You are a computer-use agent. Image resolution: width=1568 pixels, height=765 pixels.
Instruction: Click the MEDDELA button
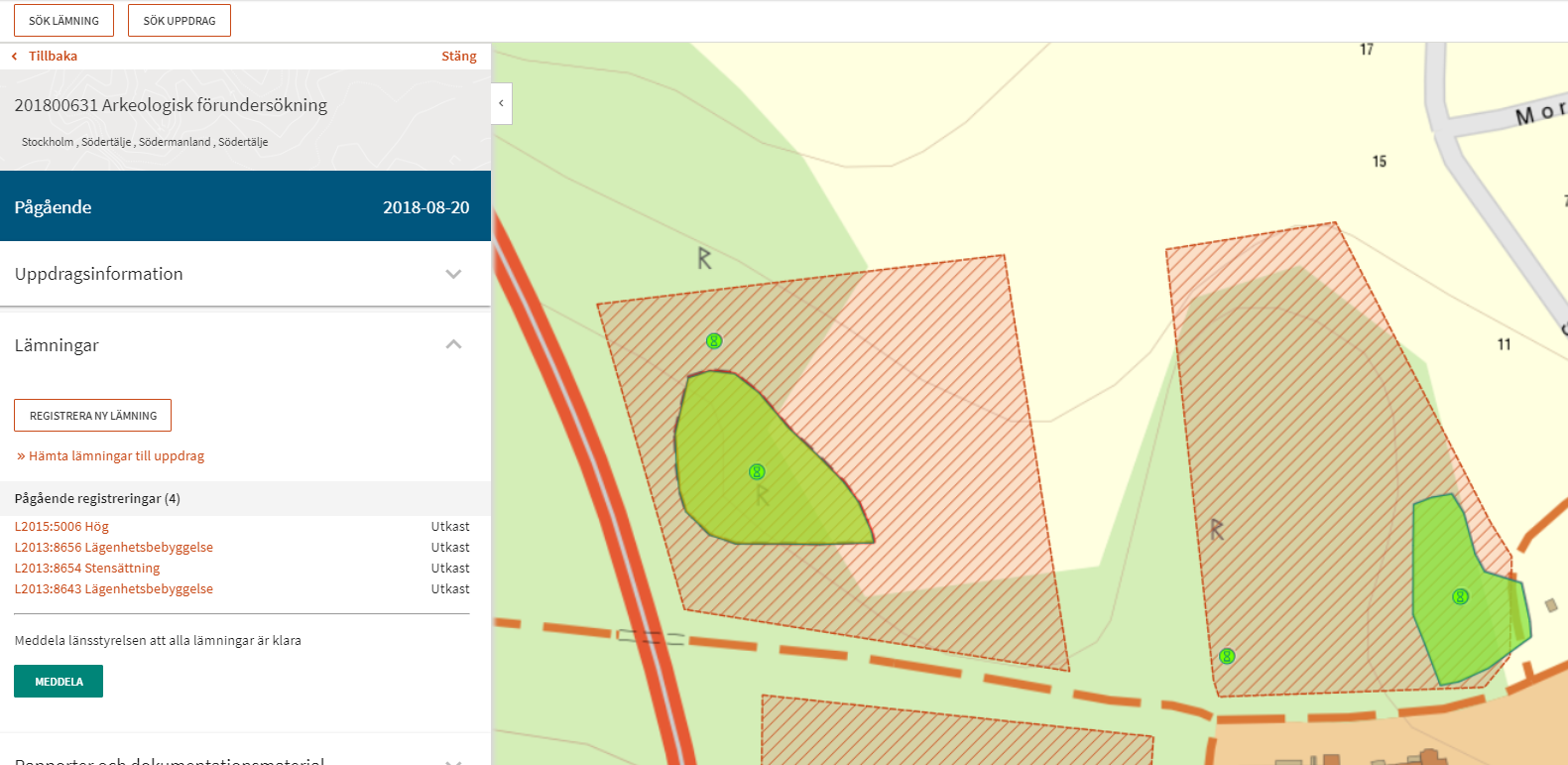(x=59, y=682)
